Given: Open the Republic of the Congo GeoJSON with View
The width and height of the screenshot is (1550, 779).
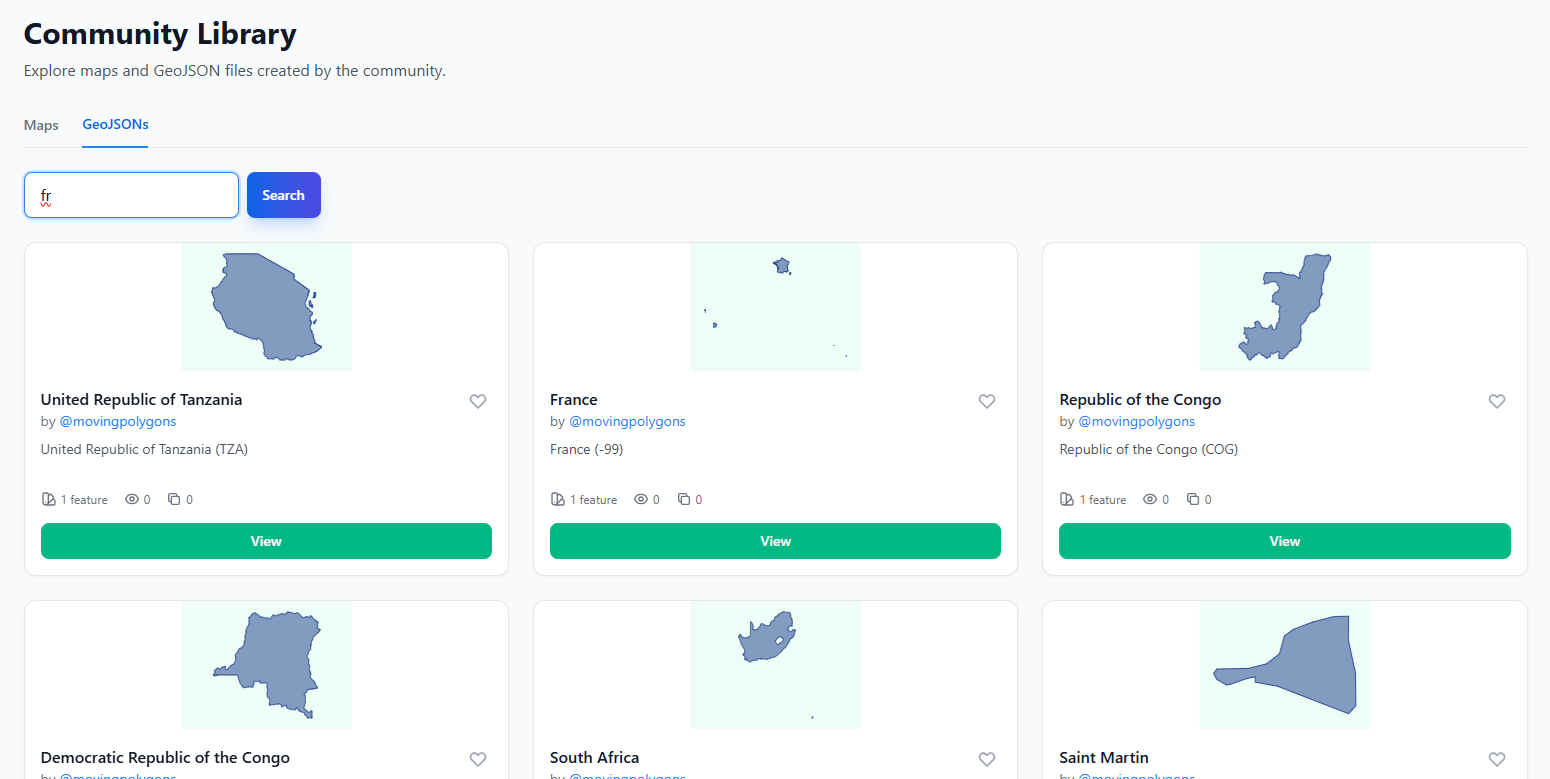Looking at the screenshot, I should click(1284, 540).
